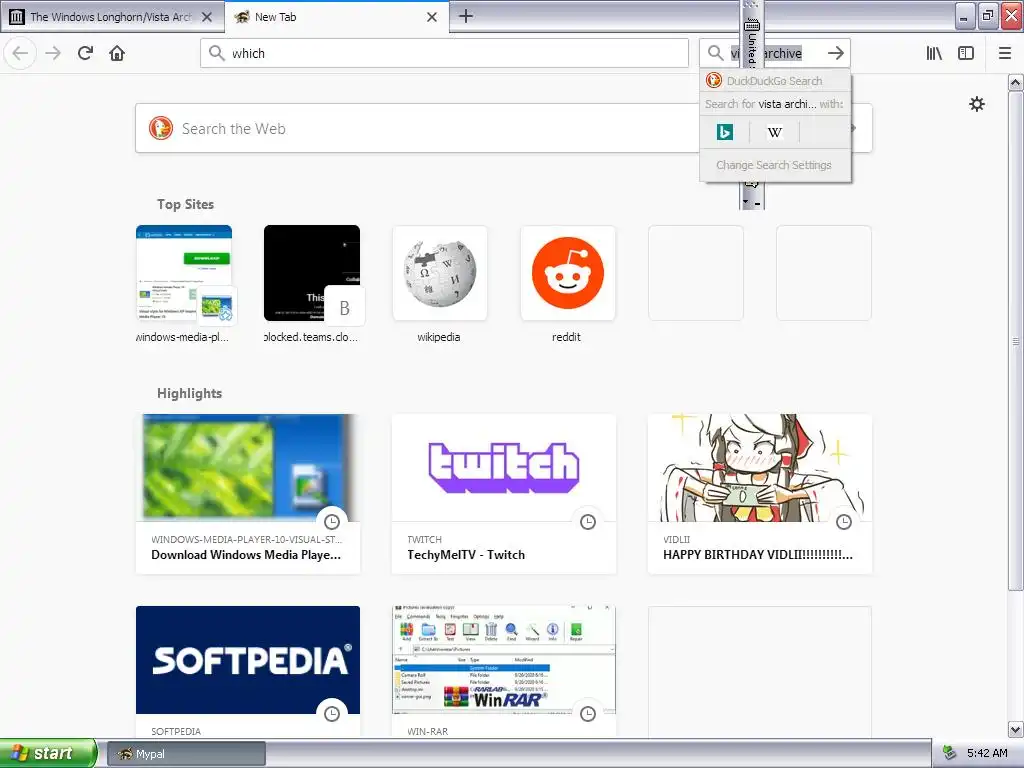Click the taskbar clock 5:42 AM

(x=987, y=754)
